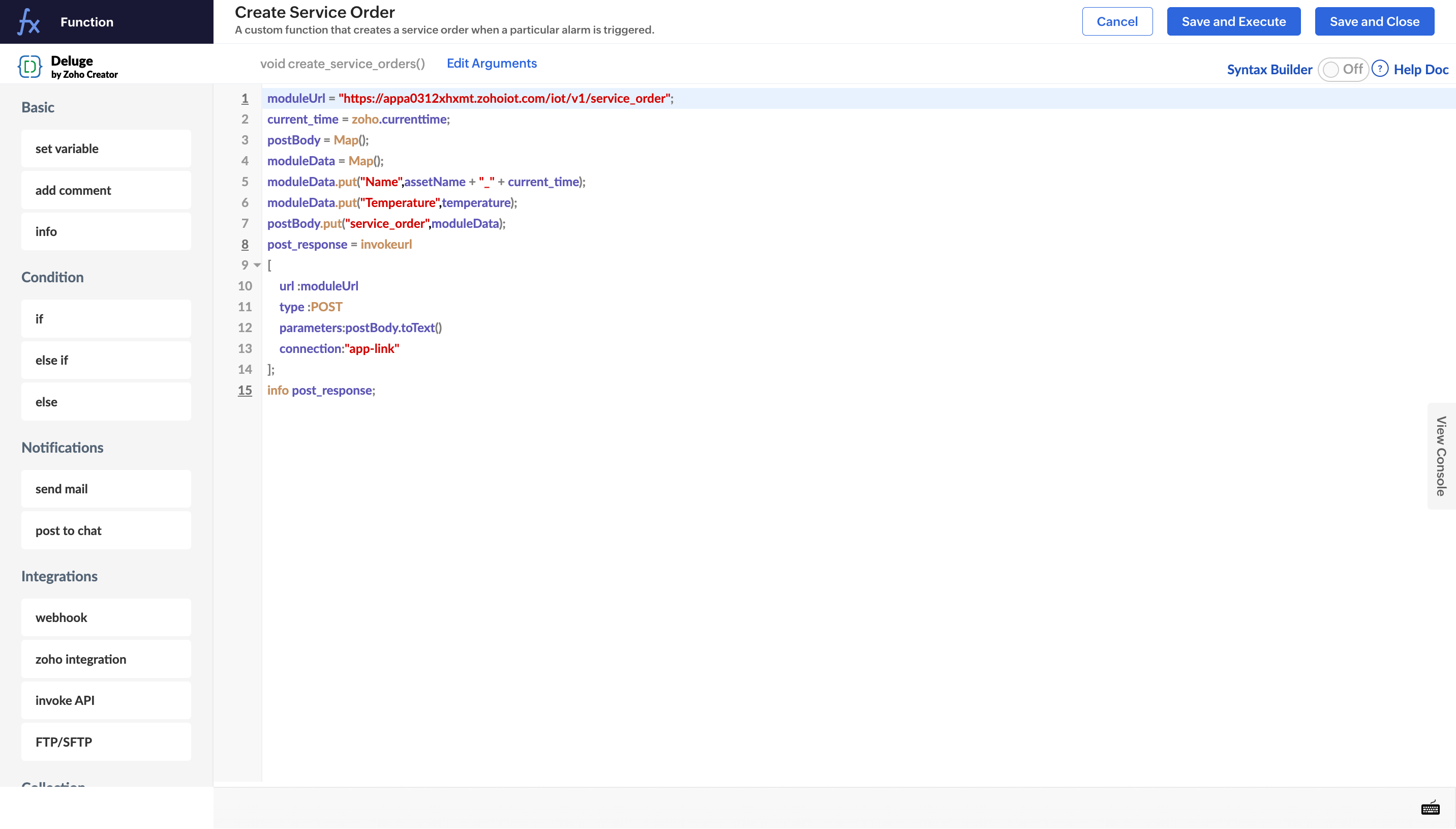Select the set variable snippet

[x=106, y=149]
